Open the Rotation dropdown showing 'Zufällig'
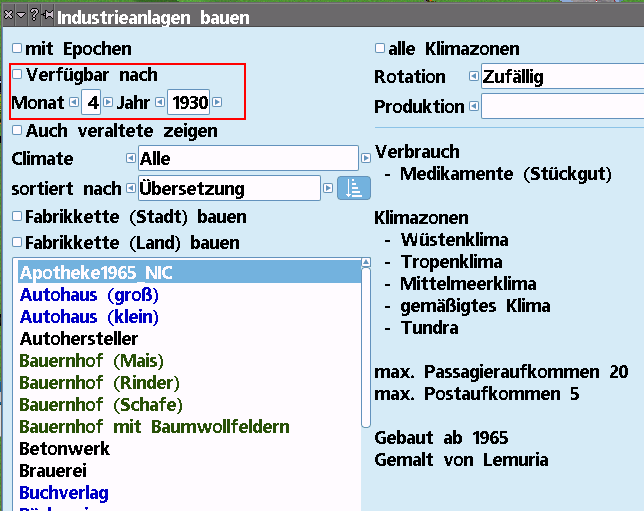Viewport: 644px width, 511px height. [560, 77]
